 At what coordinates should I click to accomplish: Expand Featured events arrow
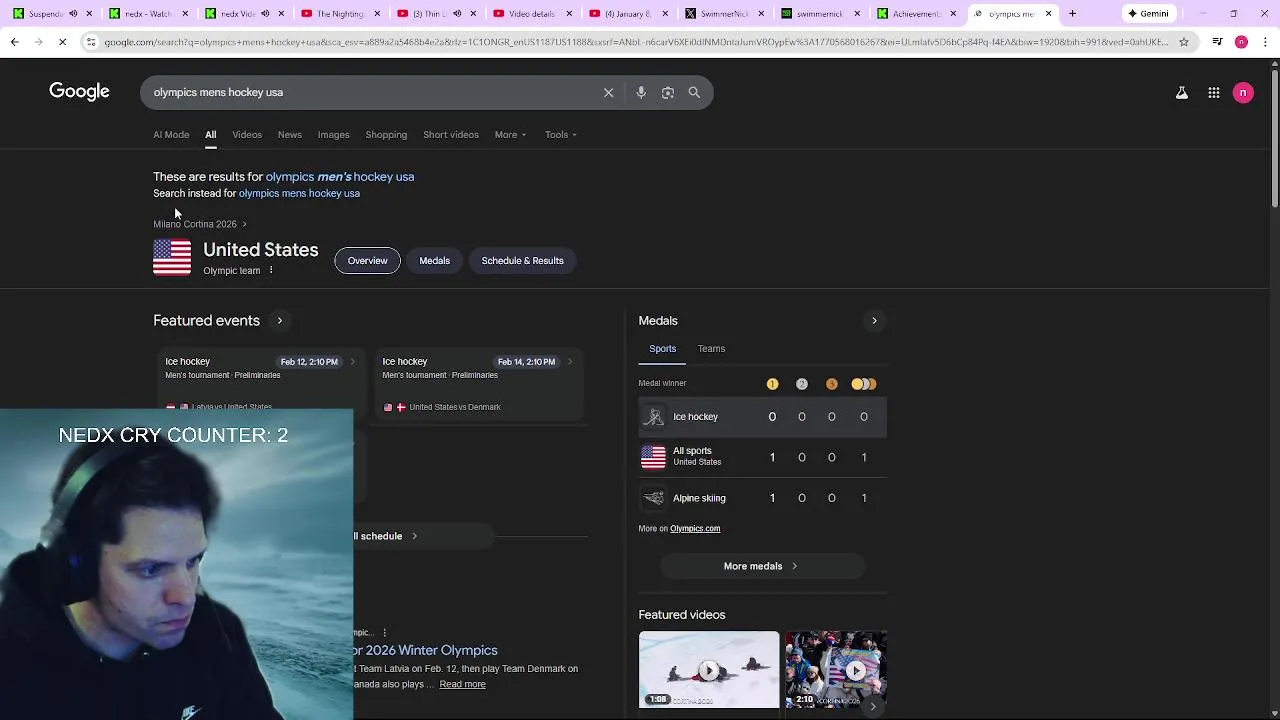point(280,321)
